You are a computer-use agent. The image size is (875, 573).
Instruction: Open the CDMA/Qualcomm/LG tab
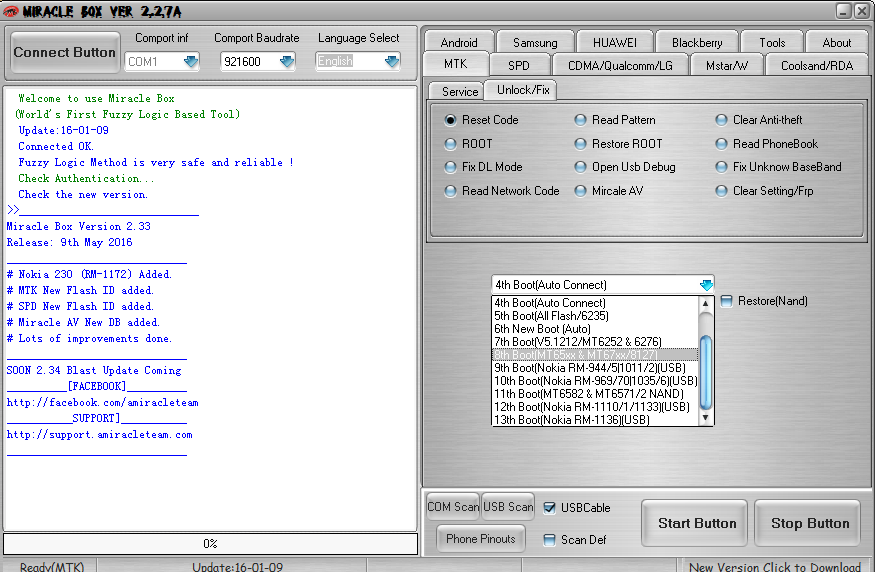pos(620,65)
